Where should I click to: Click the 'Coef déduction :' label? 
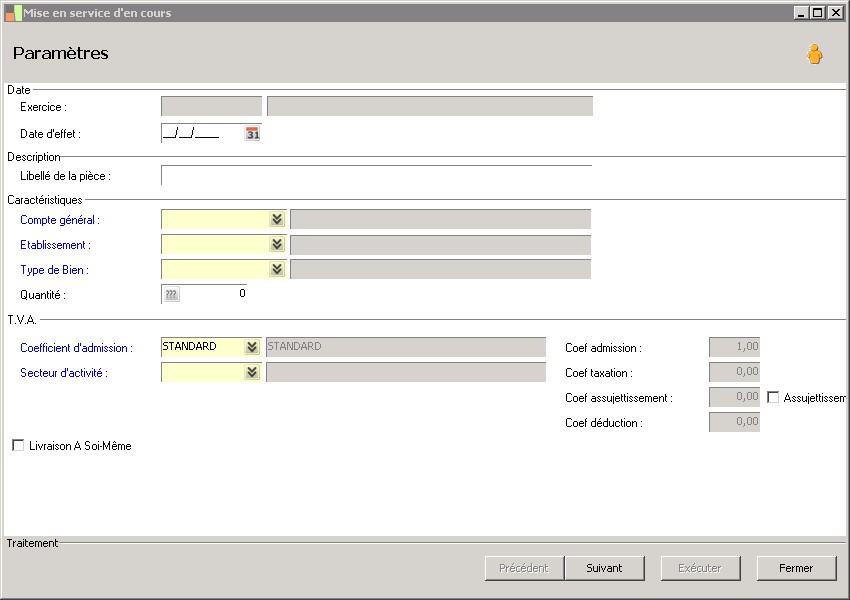coord(604,423)
